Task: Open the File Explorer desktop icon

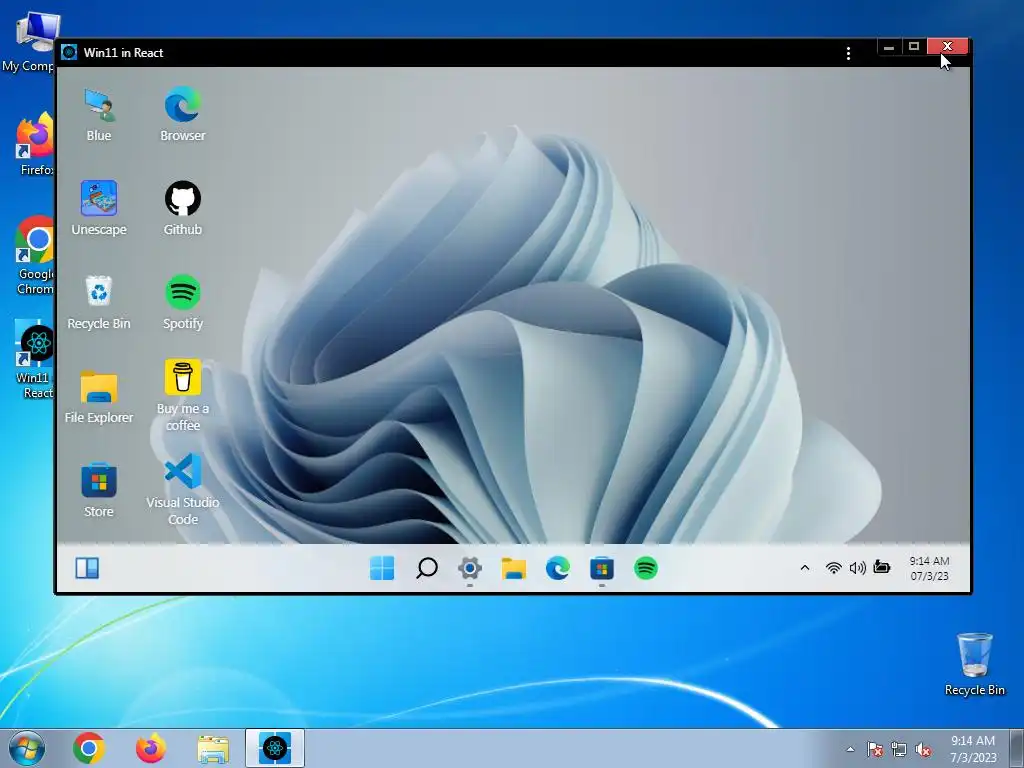Action: 99,397
